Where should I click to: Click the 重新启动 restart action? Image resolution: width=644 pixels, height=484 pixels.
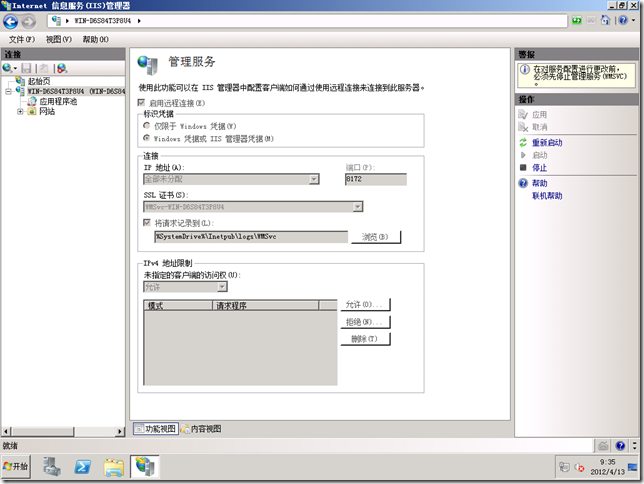pyautogui.click(x=547, y=143)
